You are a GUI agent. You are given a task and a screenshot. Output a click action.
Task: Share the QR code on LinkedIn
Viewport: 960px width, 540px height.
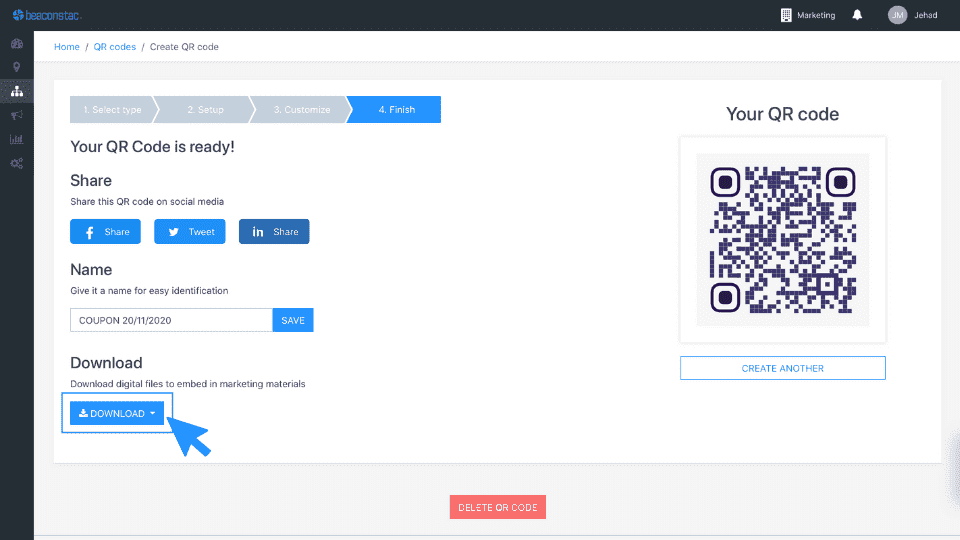point(274,231)
